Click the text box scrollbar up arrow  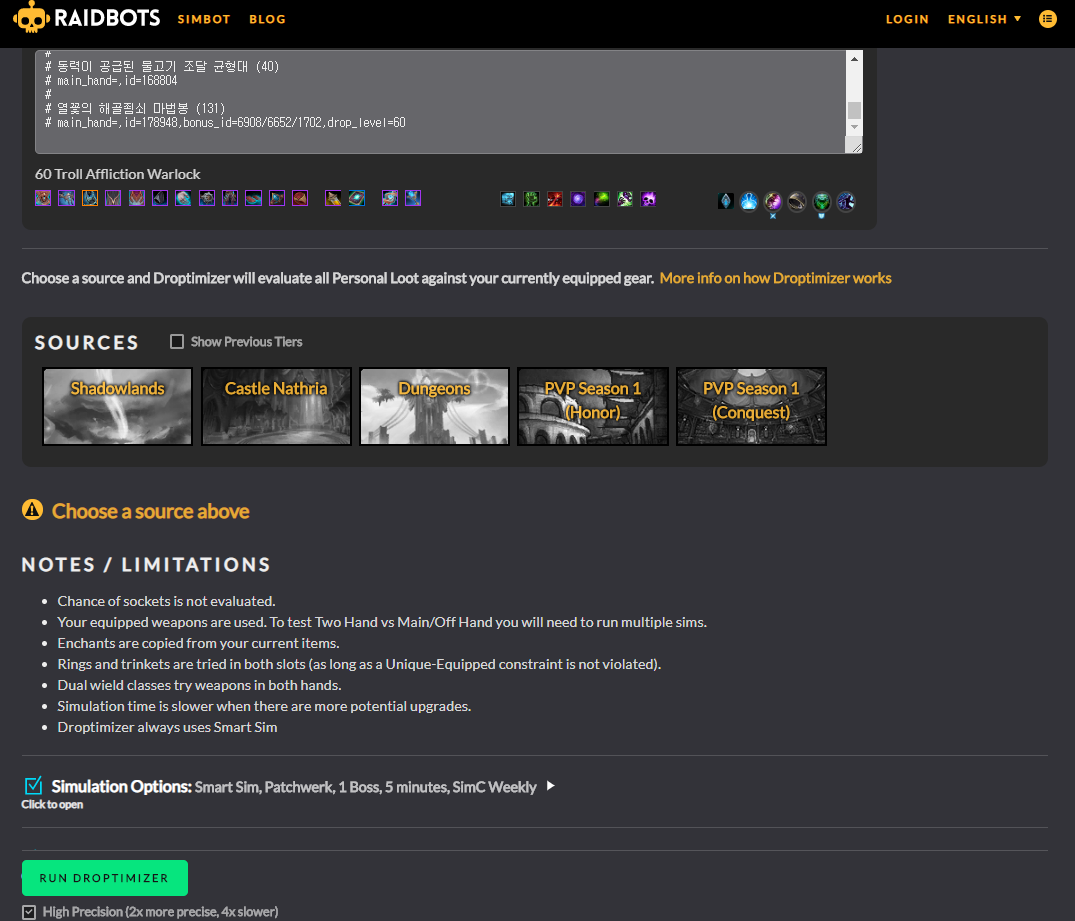tap(854, 59)
